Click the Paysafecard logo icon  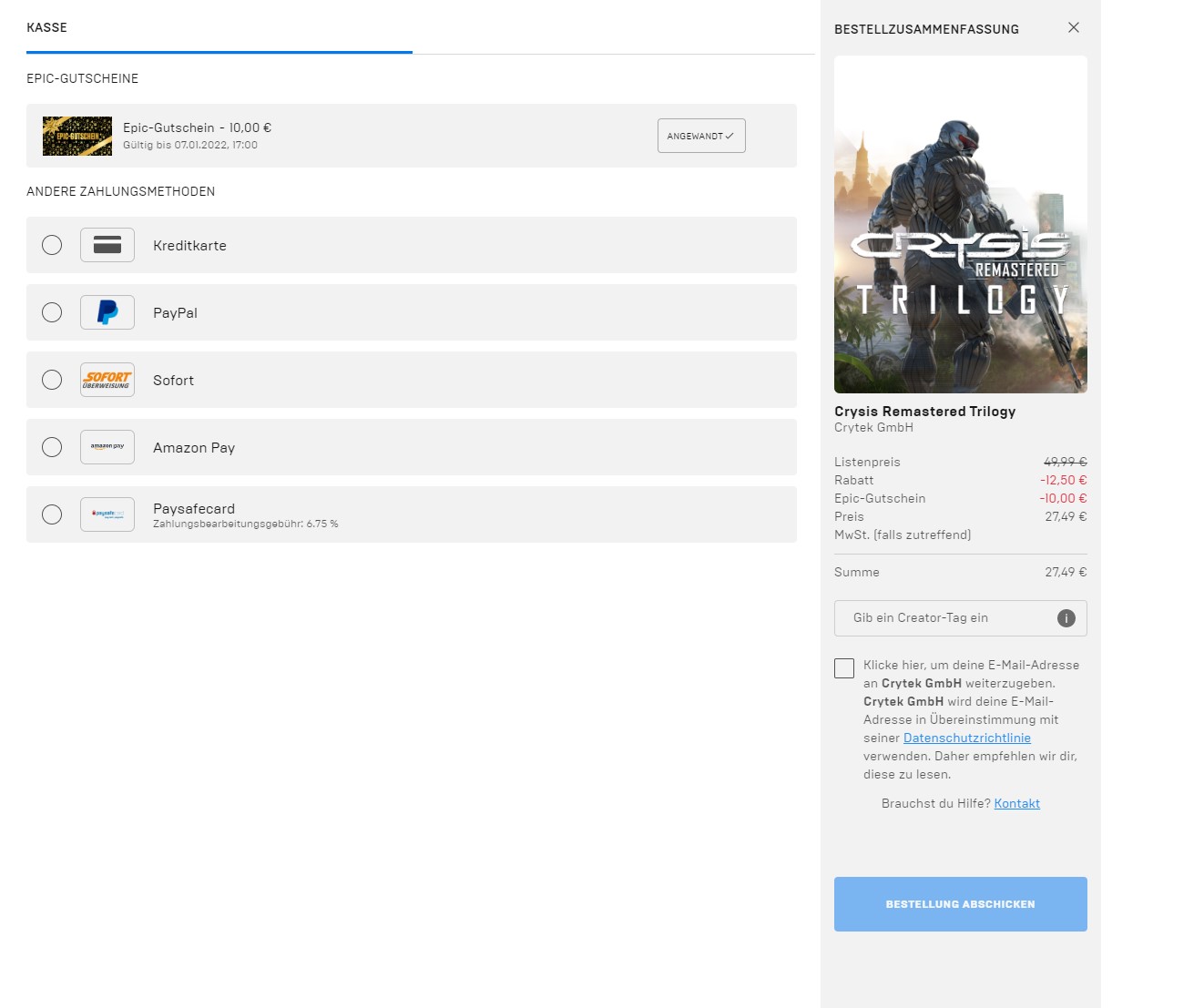[x=107, y=514]
